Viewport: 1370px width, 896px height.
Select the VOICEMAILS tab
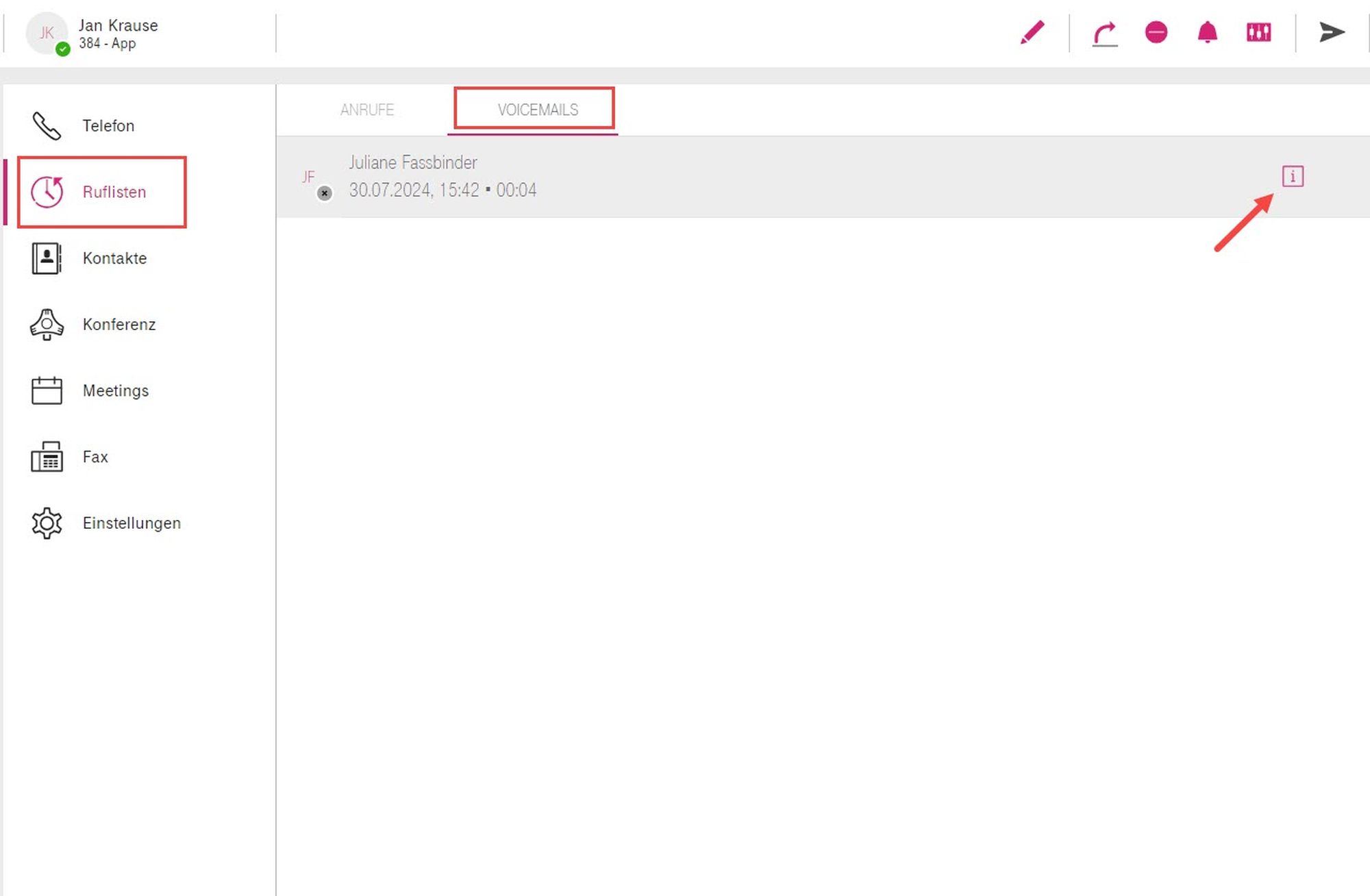tap(538, 110)
